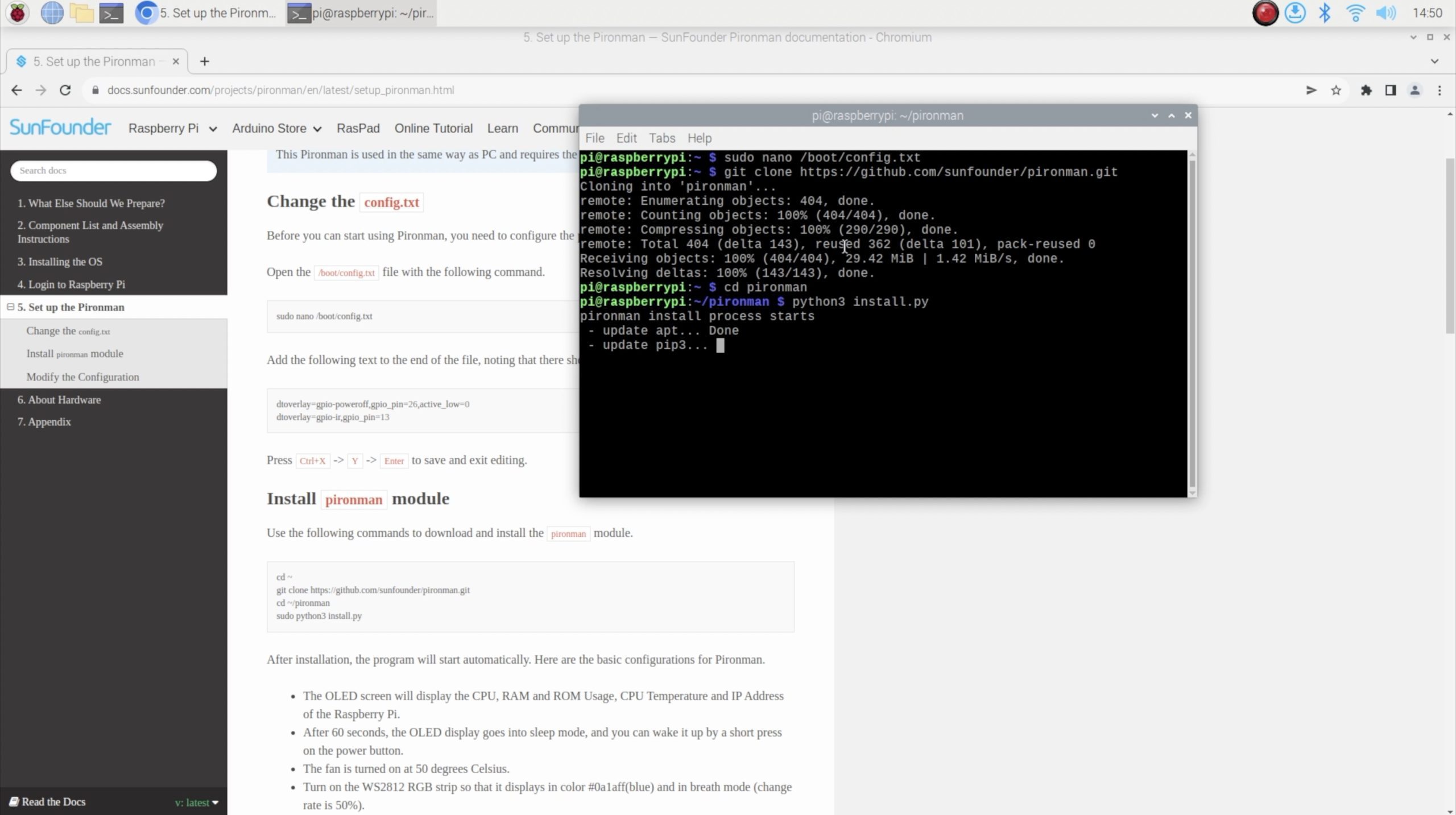This screenshot has width=1456, height=815.
Task: Toggle Chromium side panel button
Action: [x=1391, y=90]
